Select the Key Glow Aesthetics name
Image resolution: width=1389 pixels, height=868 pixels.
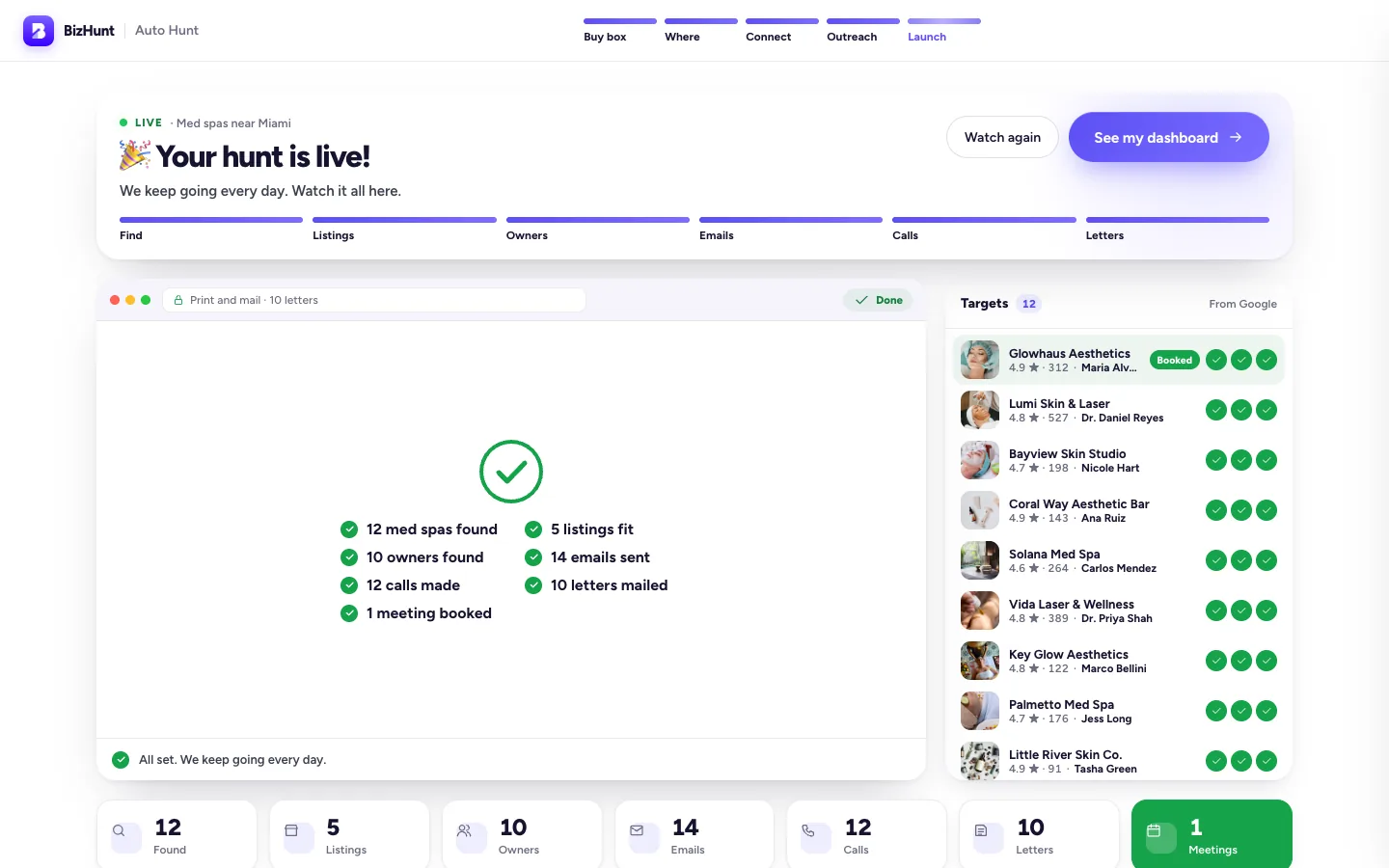coord(1069,654)
